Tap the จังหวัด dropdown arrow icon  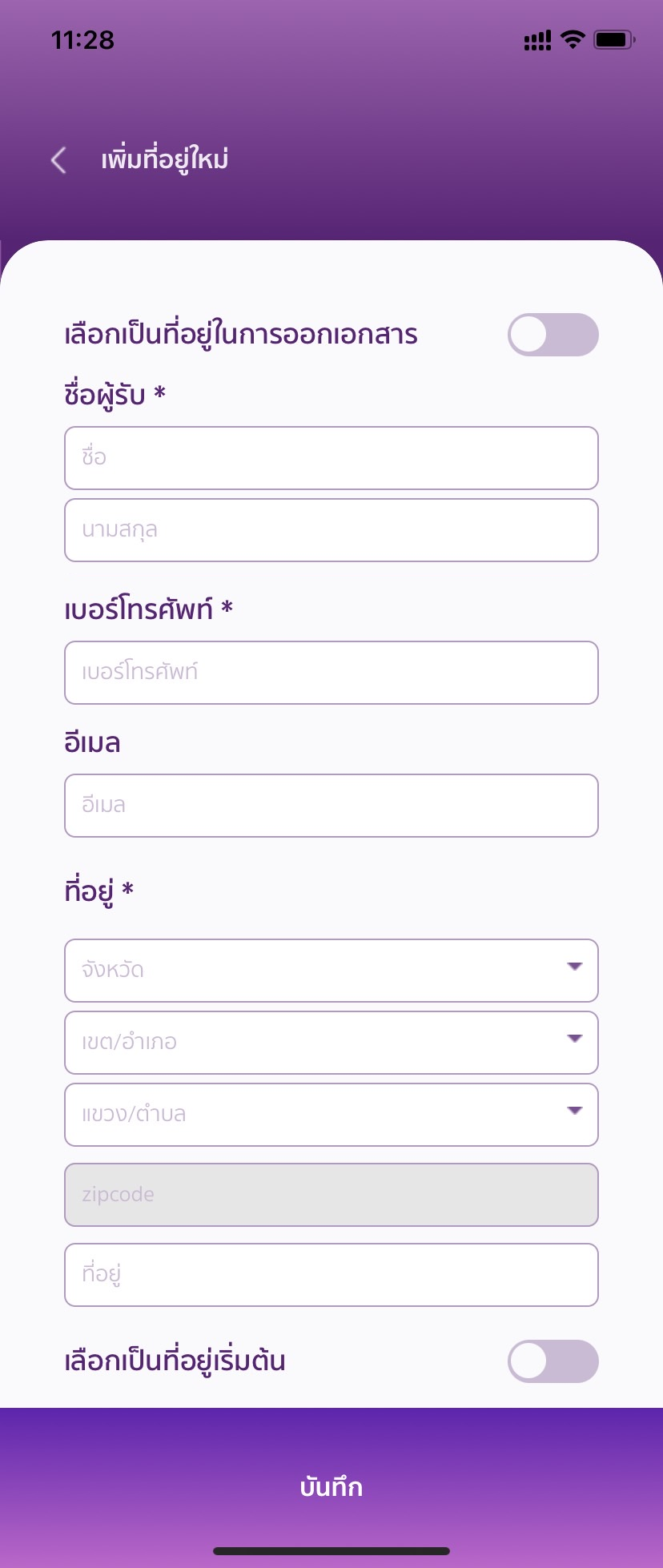574,967
